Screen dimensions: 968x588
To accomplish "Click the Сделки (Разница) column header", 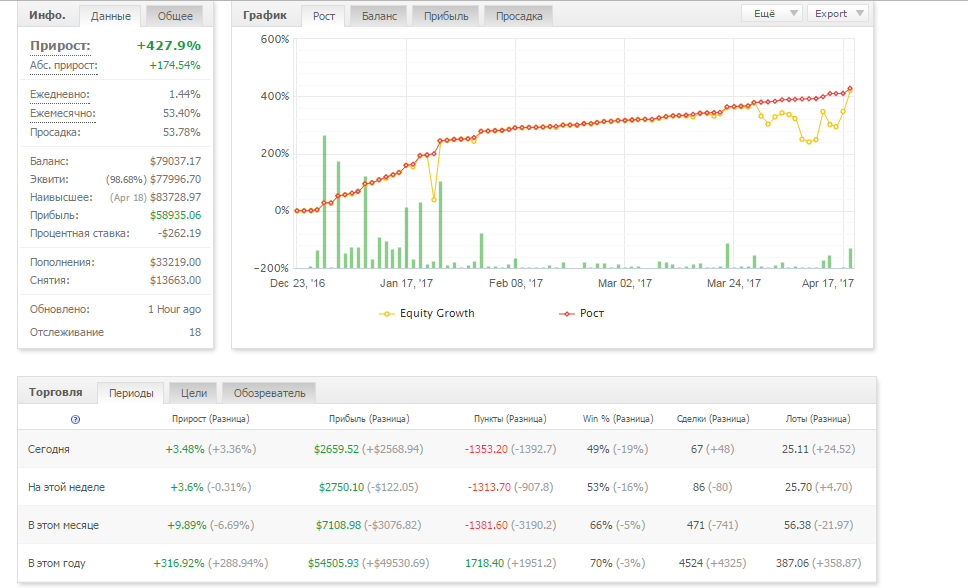I will click(x=713, y=419).
